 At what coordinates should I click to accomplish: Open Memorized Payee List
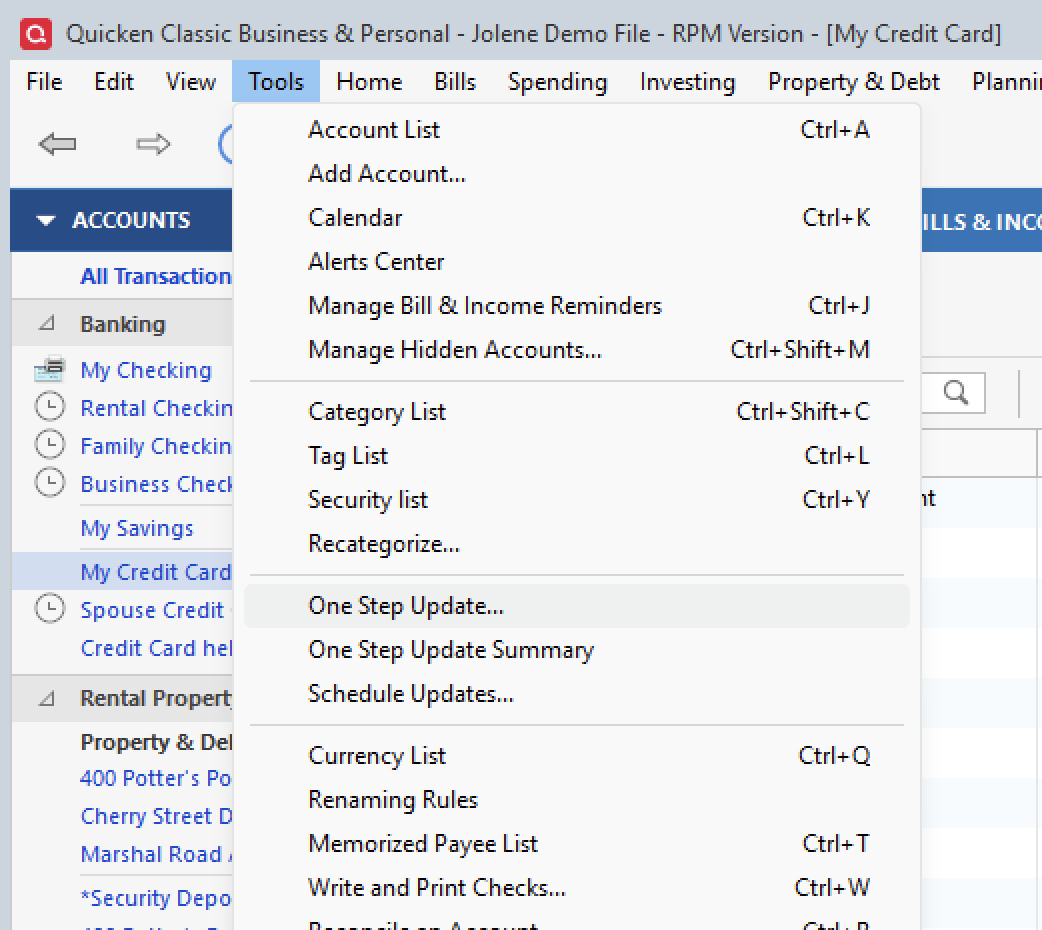coord(576,844)
